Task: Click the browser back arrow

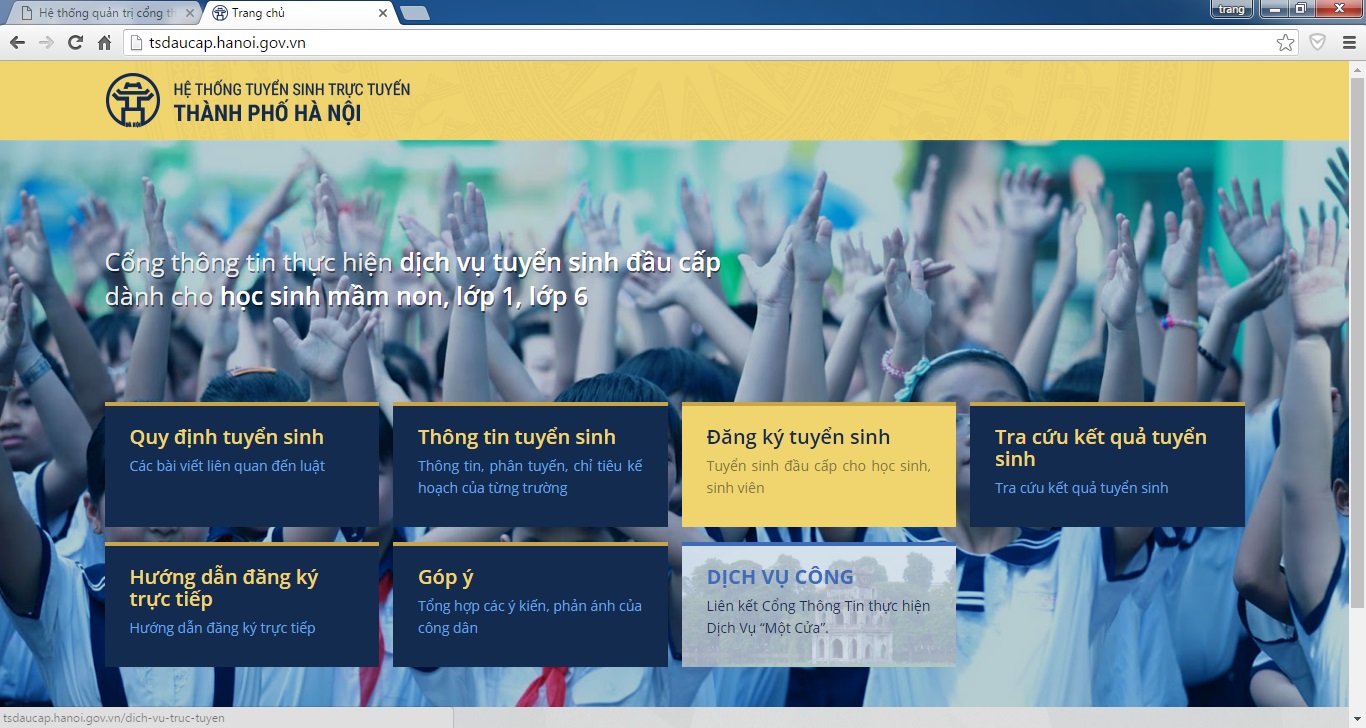Action: coord(17,42)
